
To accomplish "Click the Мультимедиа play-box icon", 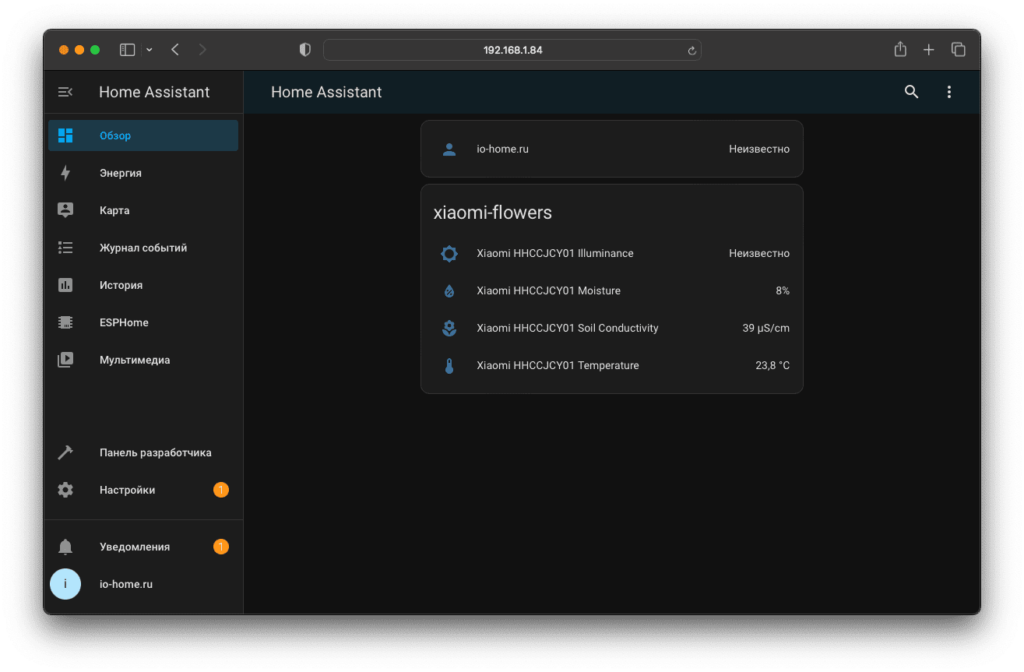I will [x=65, y=360].
